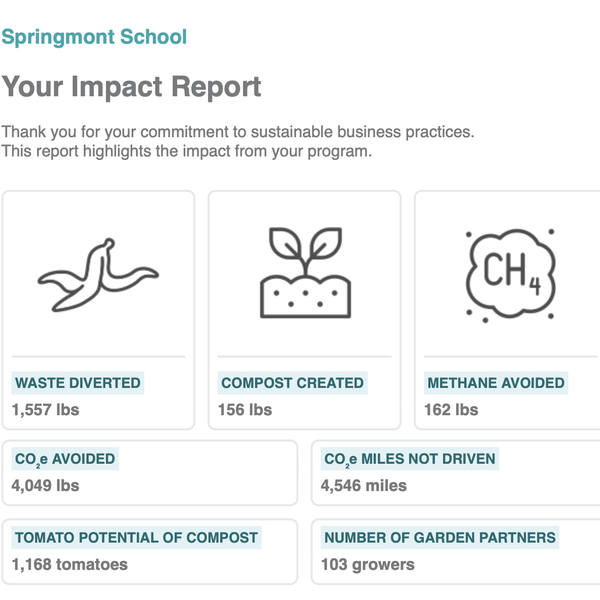Viewport: 600px width, 600px height.
Task: Click the TOMATO POTENTIAL OF COMPOST label
Action: (136, 538)
